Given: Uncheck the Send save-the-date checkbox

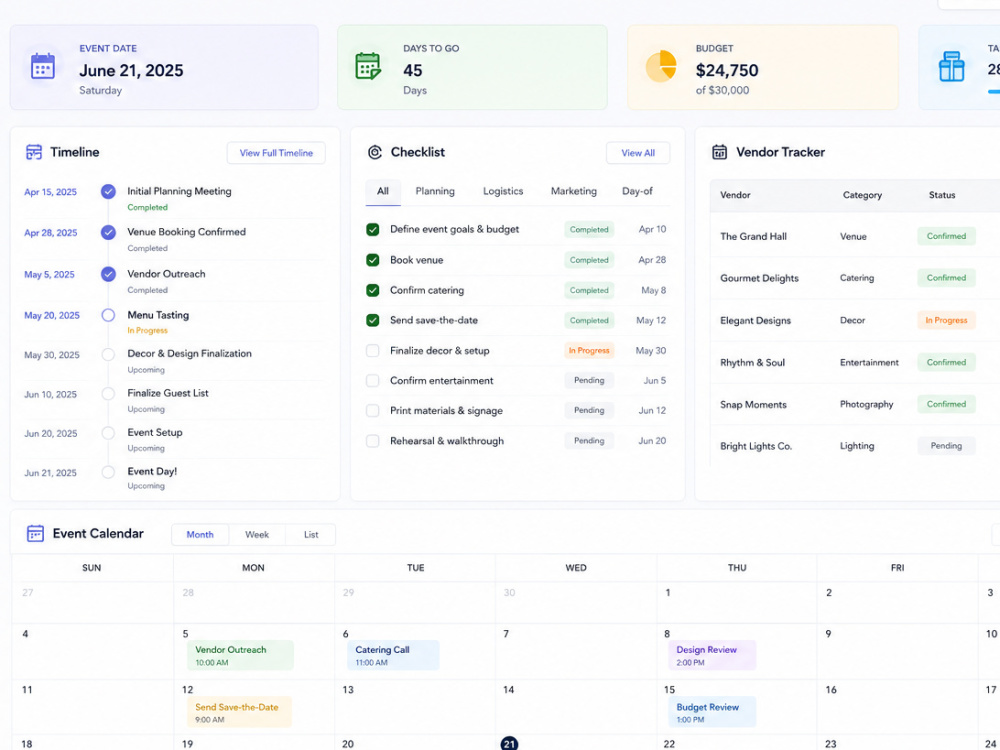Looking at the screenshot, I should (x=372, y=320).
